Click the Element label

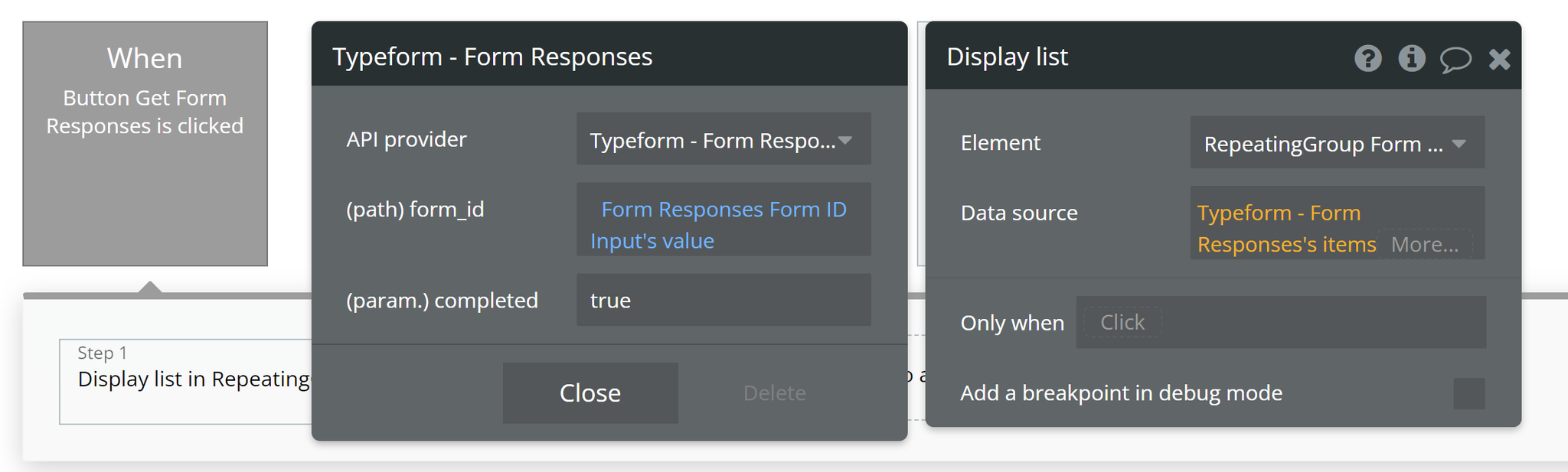click(x=1001, y=143)
